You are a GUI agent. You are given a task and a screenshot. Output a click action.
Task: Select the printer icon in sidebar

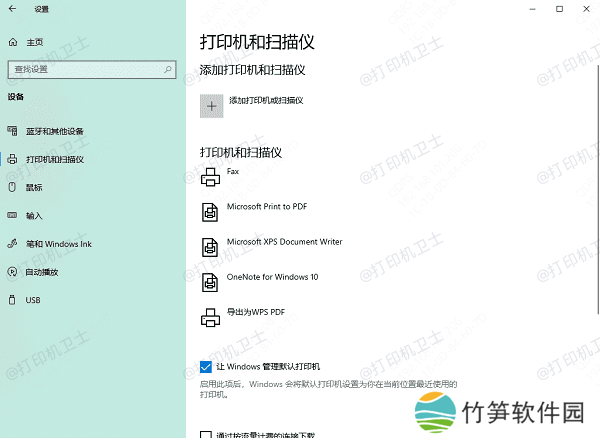click(12, 159)
